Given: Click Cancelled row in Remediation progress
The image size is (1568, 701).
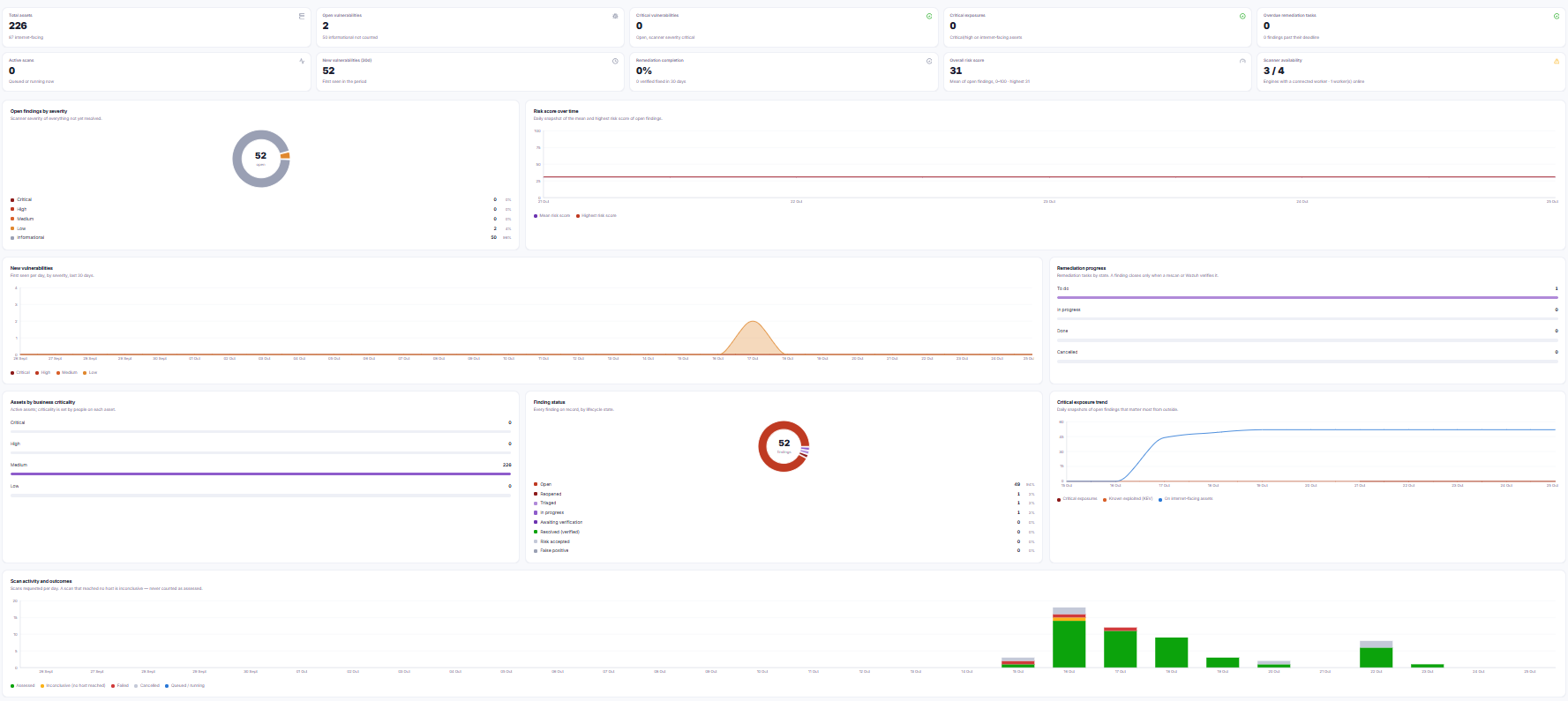Looking at the screenshot, I should pos(1307,356).
